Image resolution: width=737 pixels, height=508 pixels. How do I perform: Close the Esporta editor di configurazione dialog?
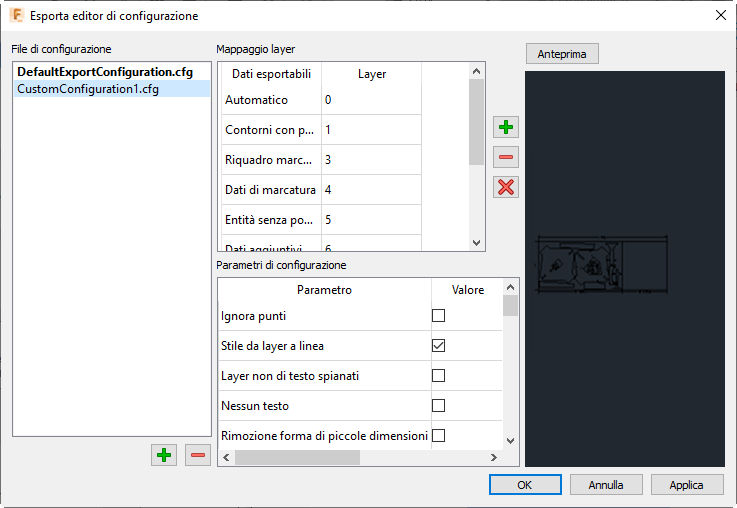tap(721, 15)
